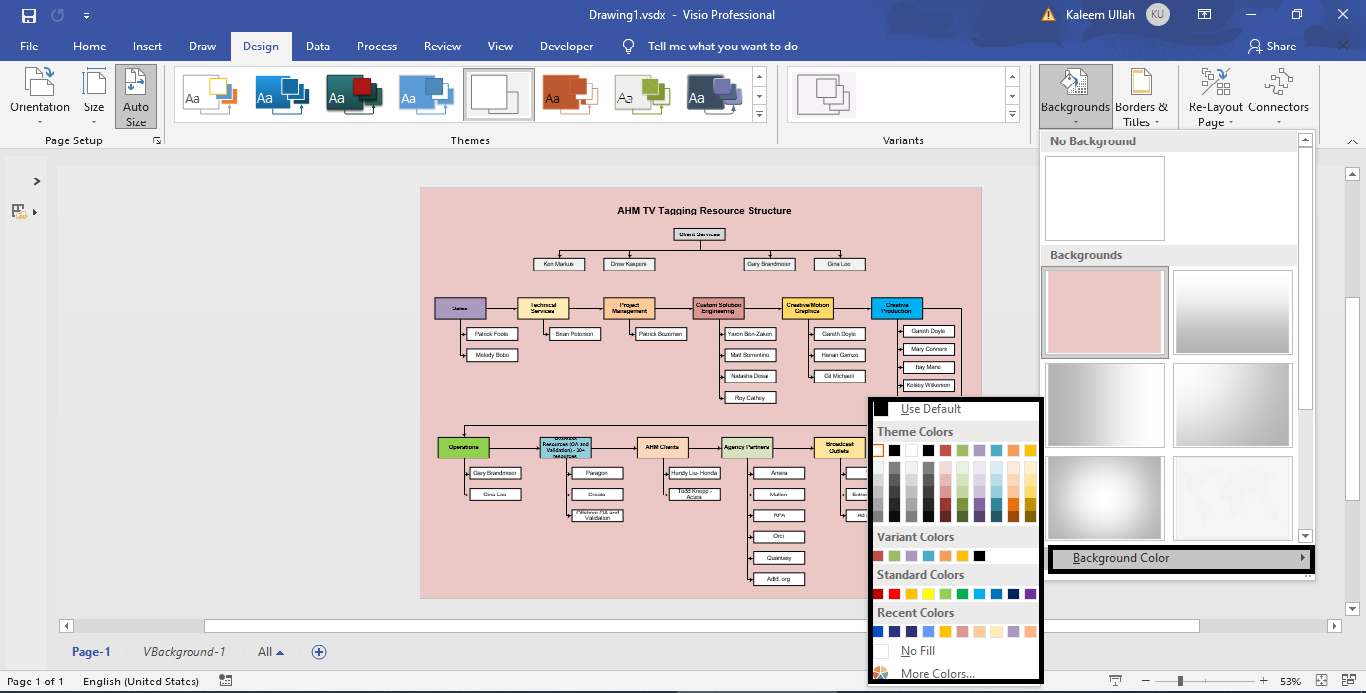The image size is (1366, 693).
Task: Insert a new page with the plus icon
Action: pyautogui.click(x=319, y=651)
